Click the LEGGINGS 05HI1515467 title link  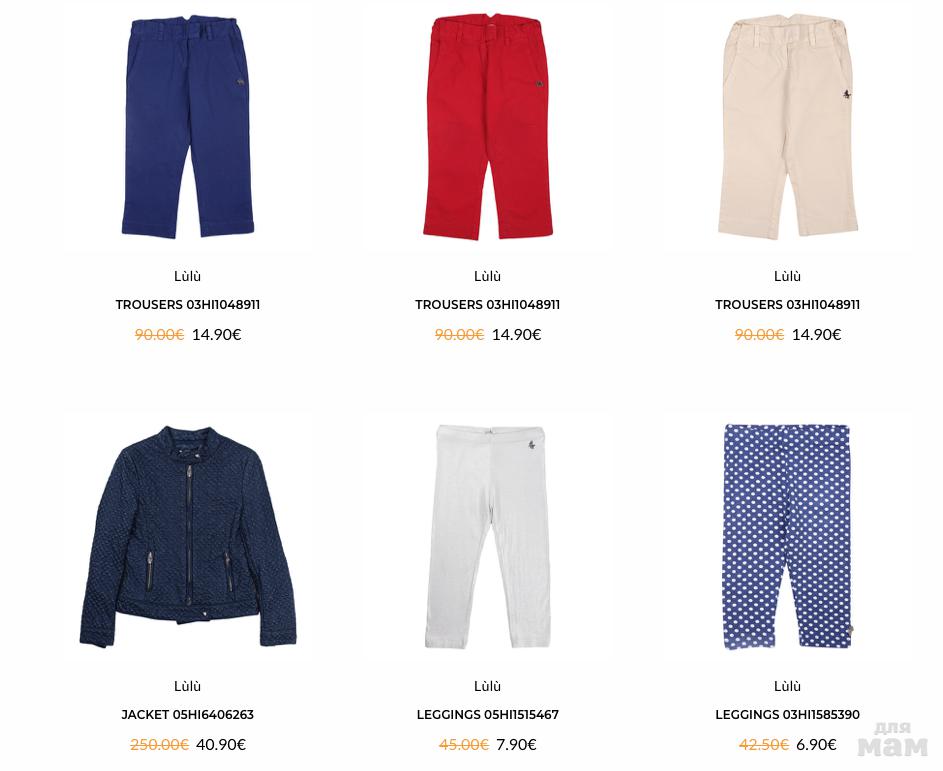tap(488, 714)
